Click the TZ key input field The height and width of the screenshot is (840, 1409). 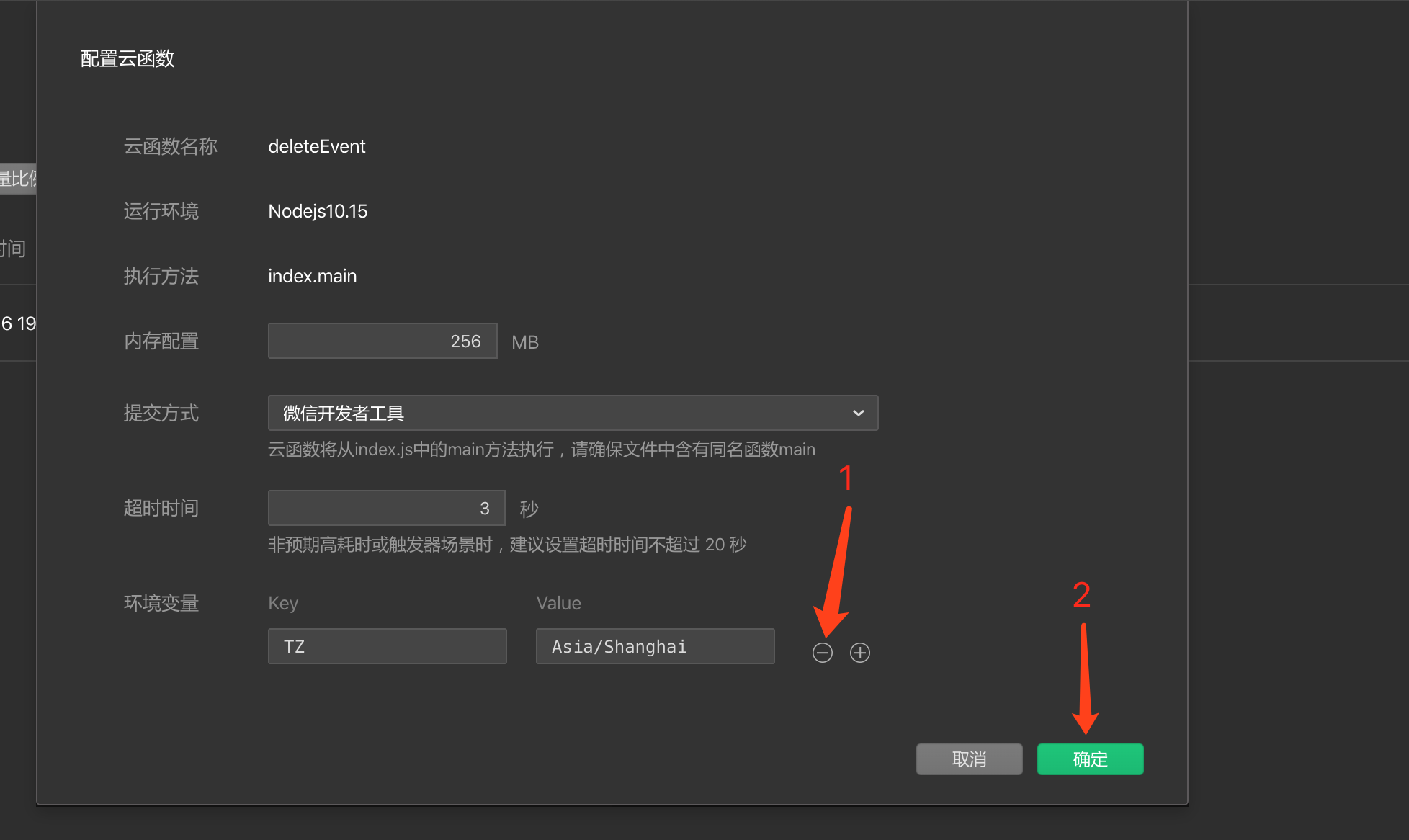[x=387, y=646]
